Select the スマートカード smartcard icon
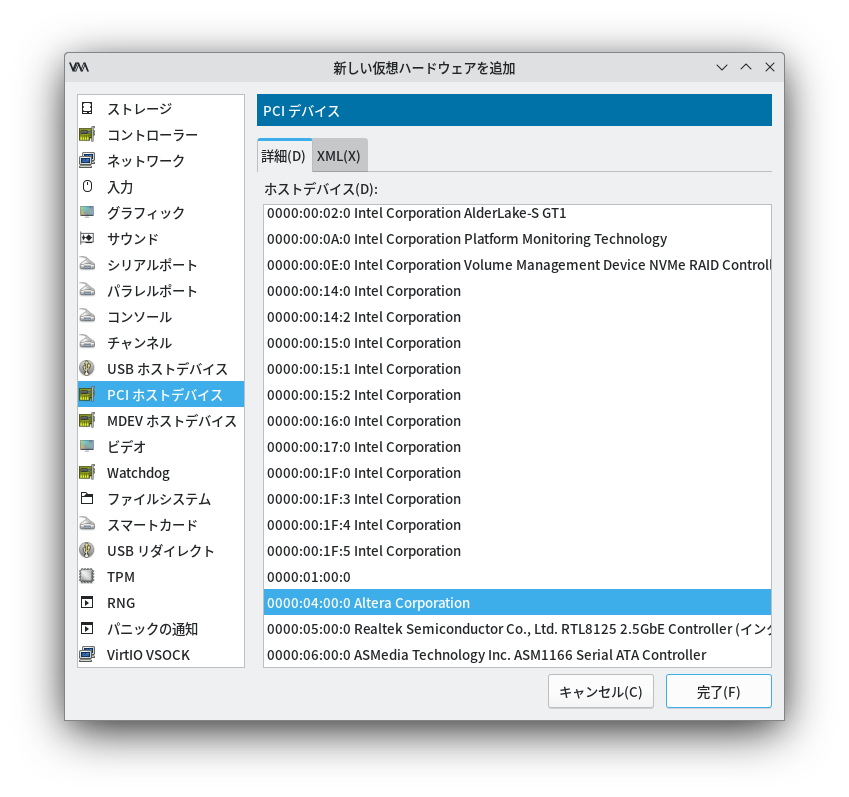Image resolution: width=849 pixels, height=797 pixels. pyautogui.click(x=87, y=524)
